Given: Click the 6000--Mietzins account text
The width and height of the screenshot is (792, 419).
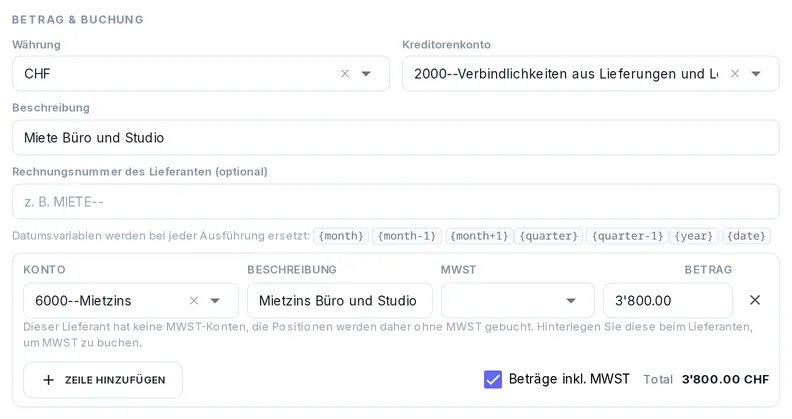Looking at the screenshot, I should 83,300.
